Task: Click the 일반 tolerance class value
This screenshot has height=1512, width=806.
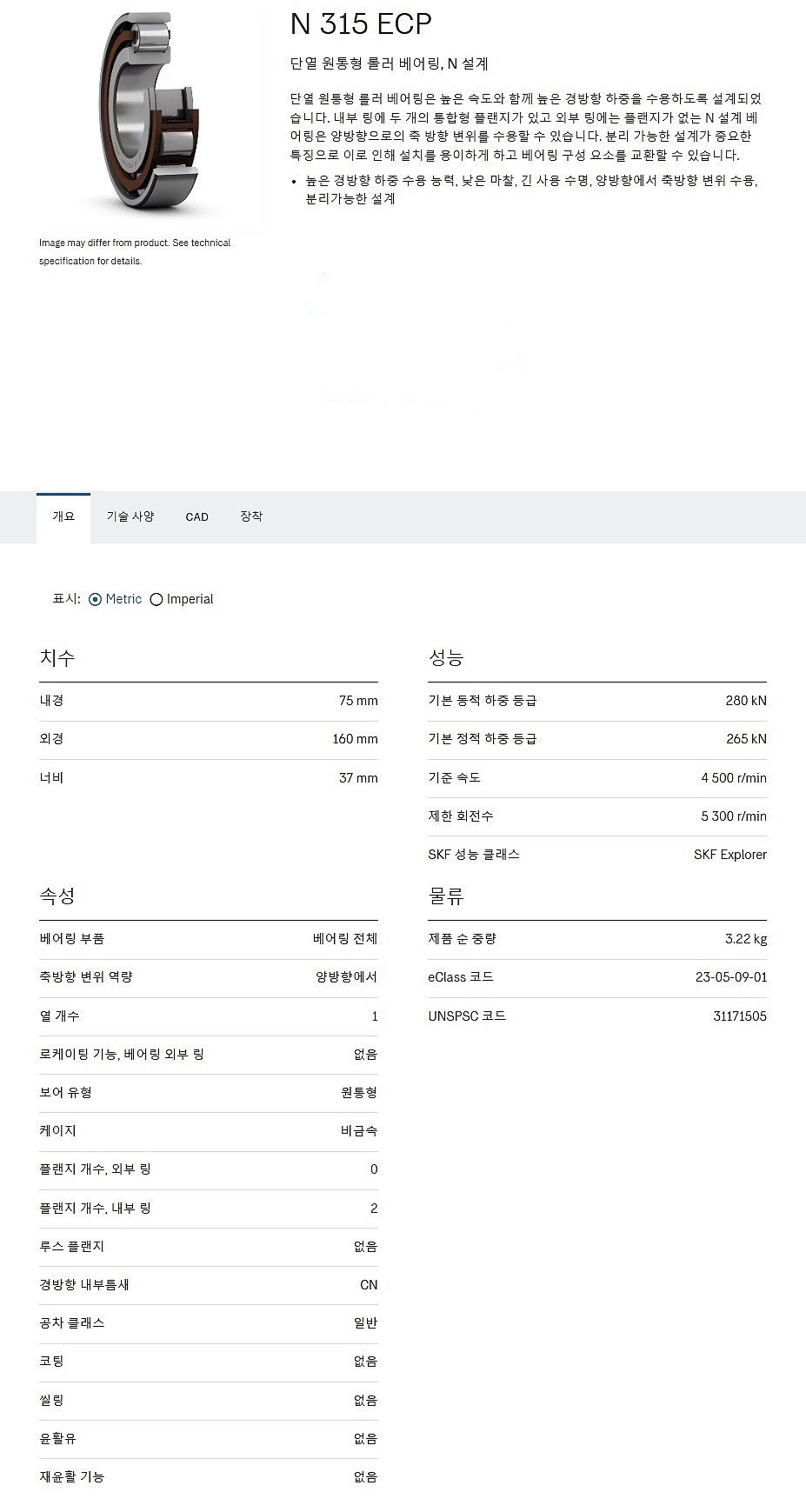Action: [x=365, y=1323]
